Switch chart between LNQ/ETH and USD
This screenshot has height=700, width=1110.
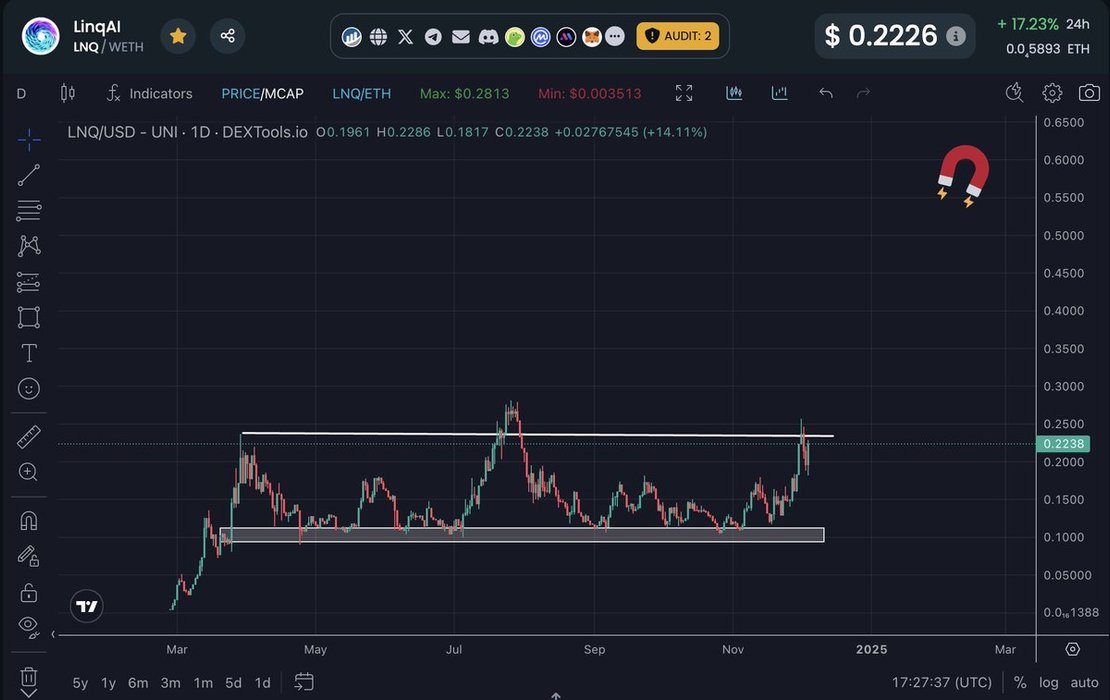(362, 93)
